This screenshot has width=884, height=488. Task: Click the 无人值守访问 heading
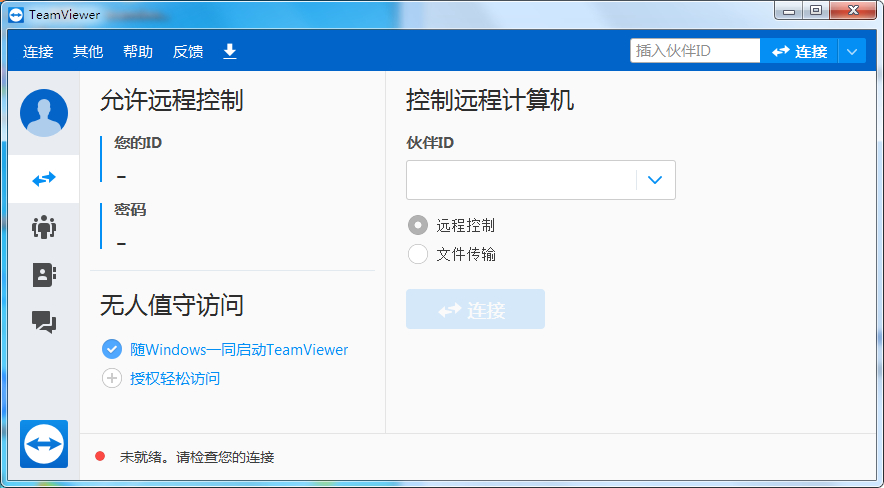[x=171, y=305]
